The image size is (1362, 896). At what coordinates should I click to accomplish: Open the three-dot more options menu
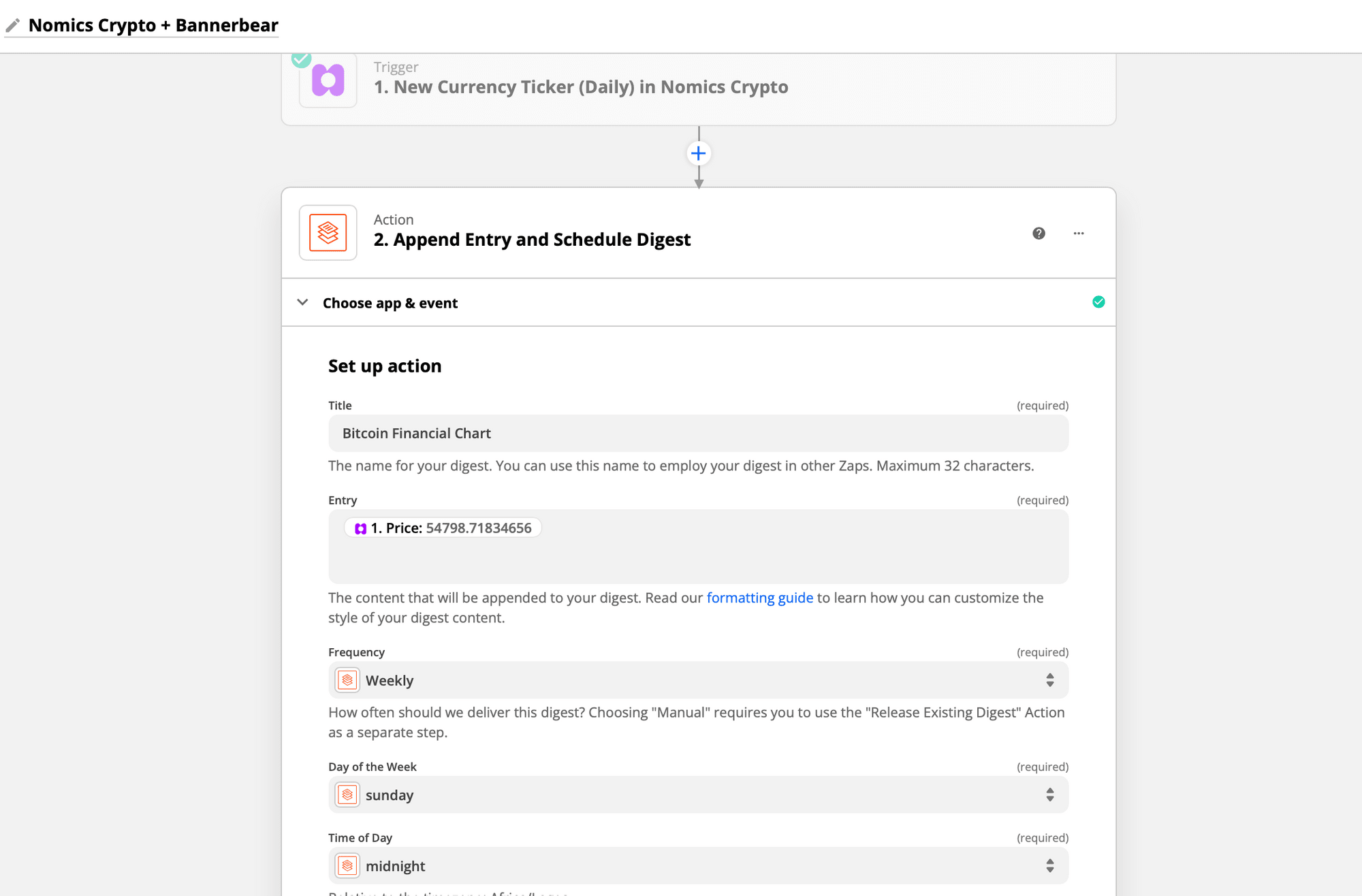tap(1079, 234)
